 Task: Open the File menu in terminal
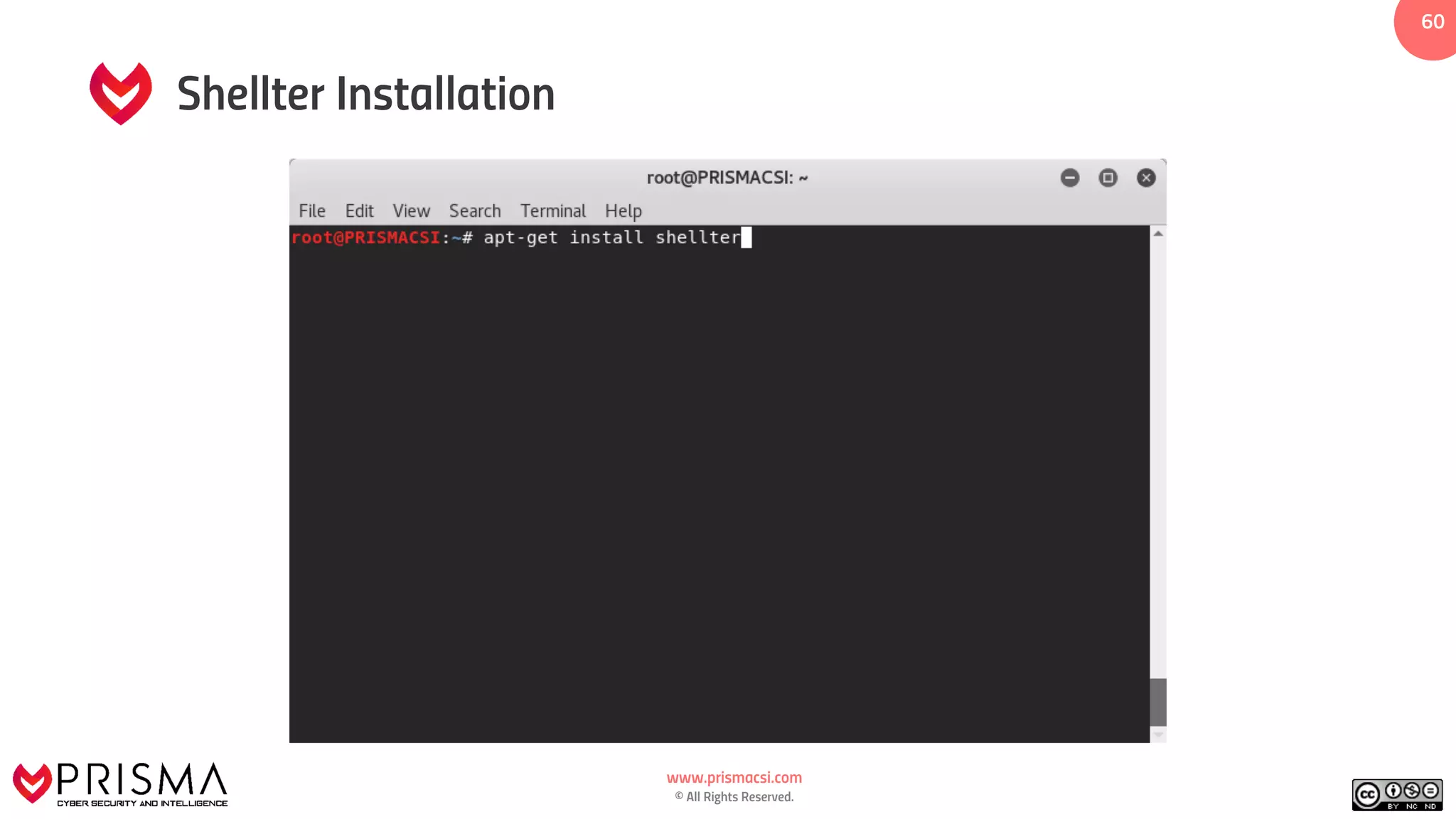coord(311,211)
